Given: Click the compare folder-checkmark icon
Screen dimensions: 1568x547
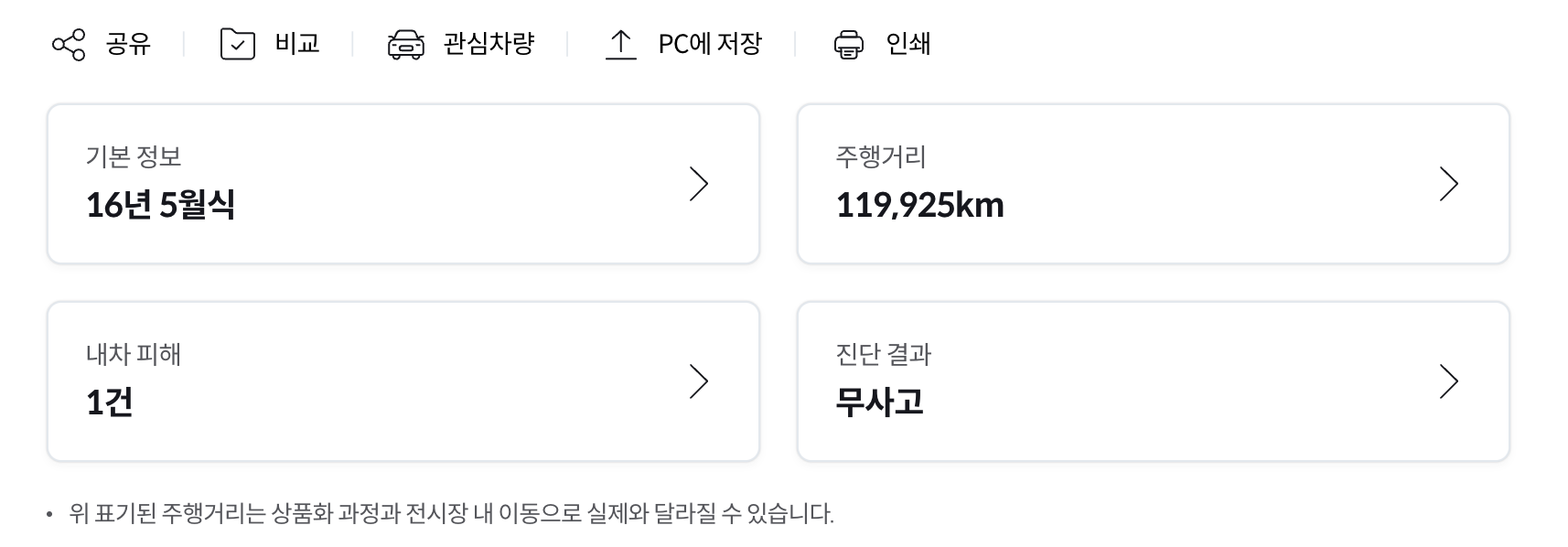Looking at the screenshot, I should pyautogui.click(x=238, y=44).
